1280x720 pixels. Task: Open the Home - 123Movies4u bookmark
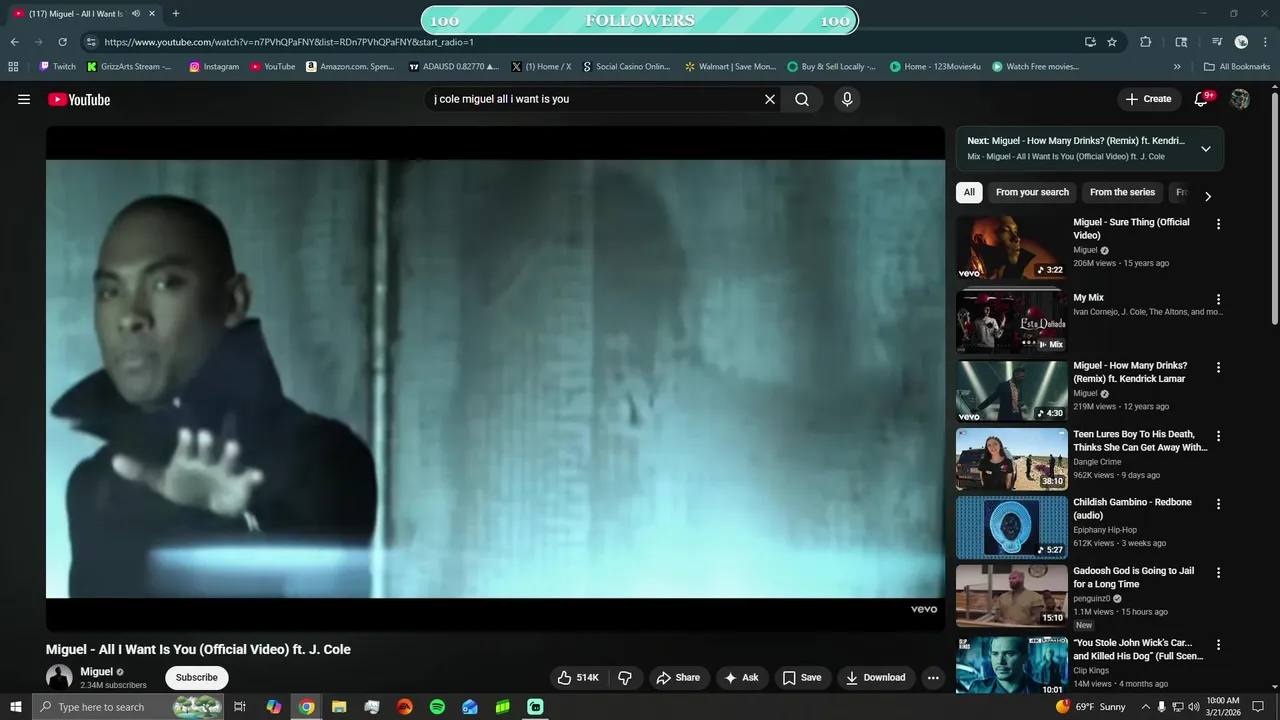(x=935, y=67)
